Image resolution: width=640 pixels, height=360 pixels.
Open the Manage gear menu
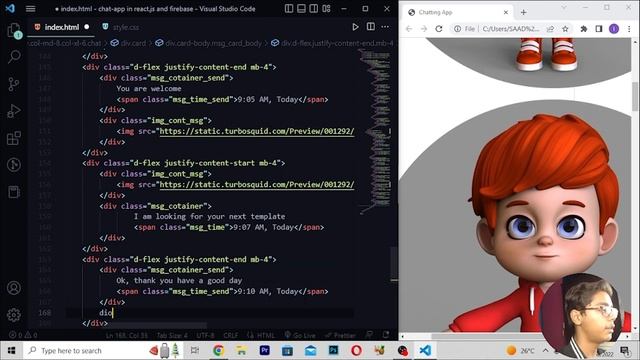pos(14,315)
